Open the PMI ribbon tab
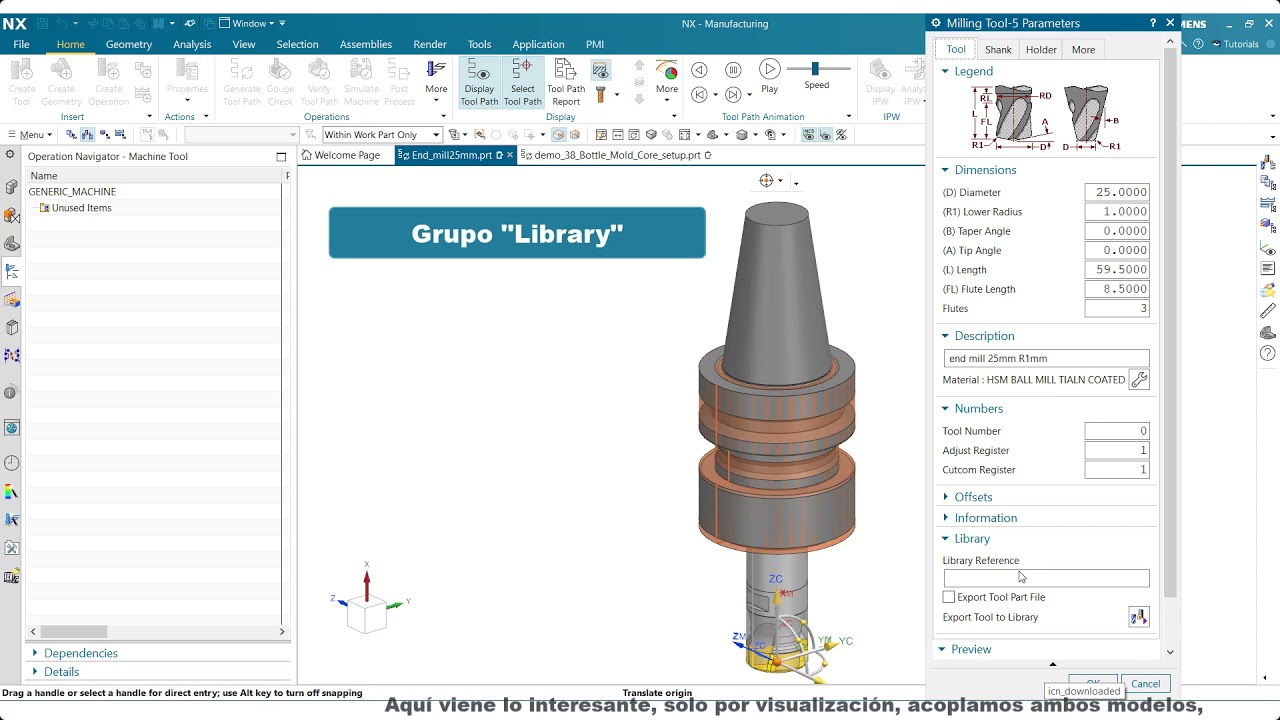The width and height of the screenshot is (1280, 720). (595, 44)
